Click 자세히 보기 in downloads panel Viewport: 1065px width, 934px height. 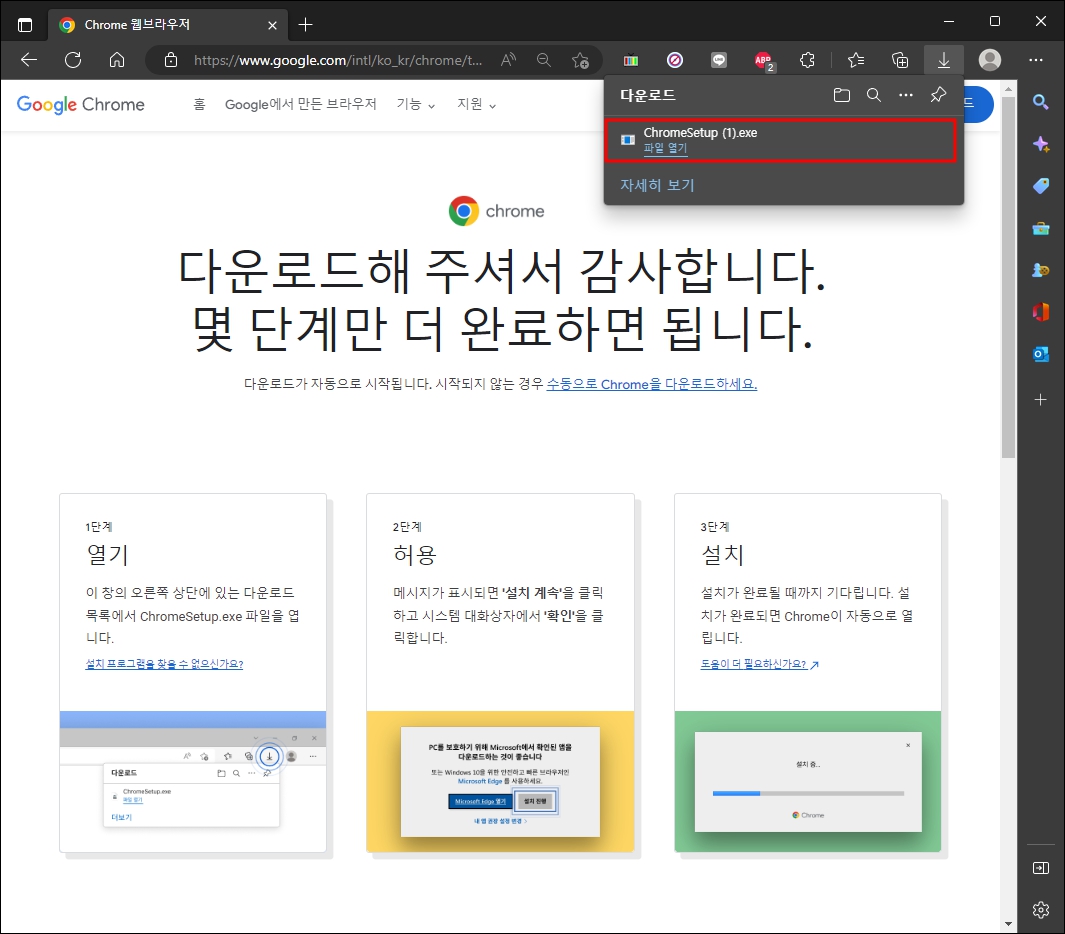click(x=657, y=185)
